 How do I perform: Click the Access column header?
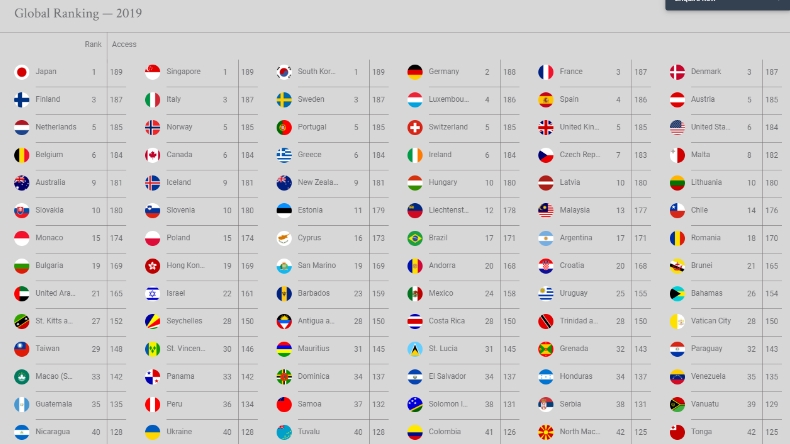click(124, 44)
